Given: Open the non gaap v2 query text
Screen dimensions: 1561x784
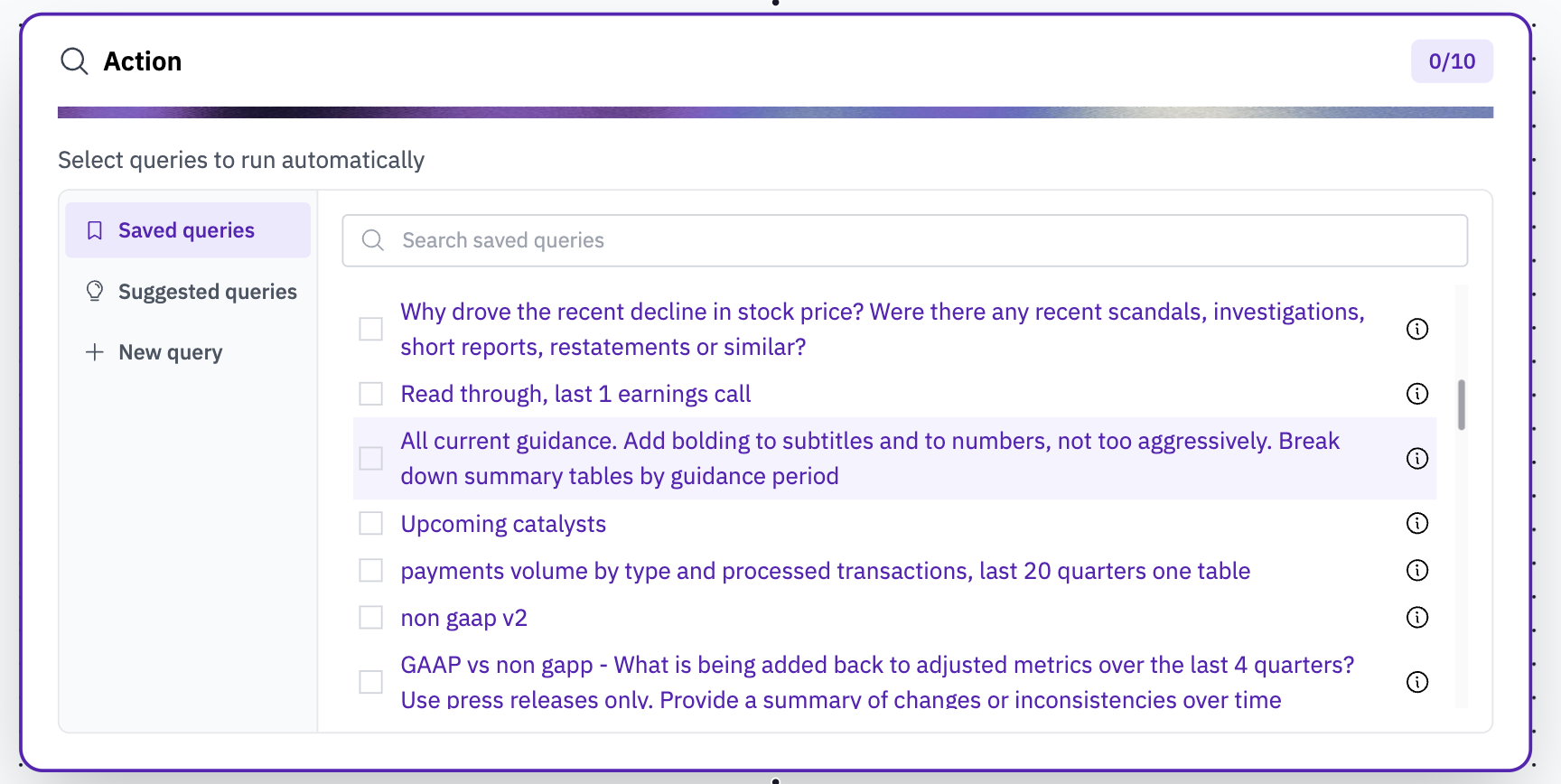Looking at the screenshot, I should tap(463, 618).
